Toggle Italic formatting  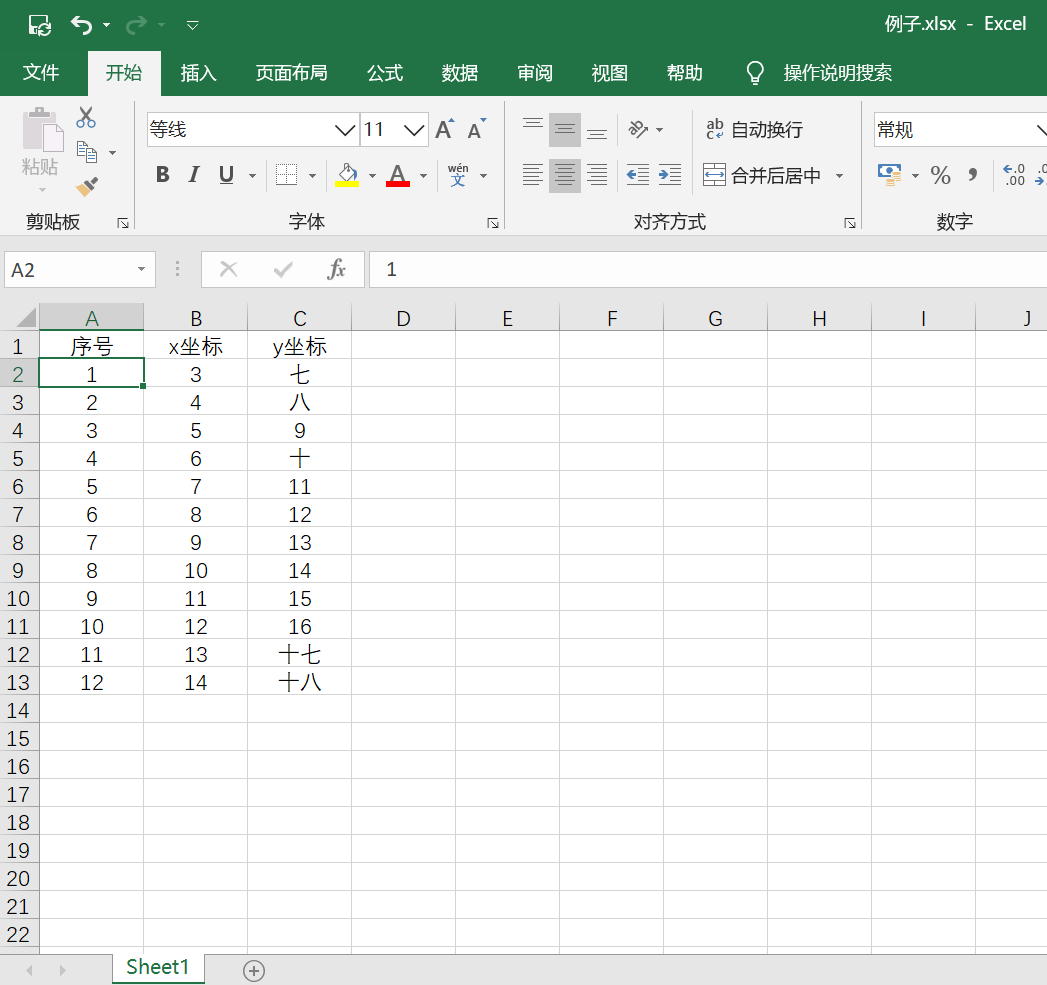click(194, 174)
